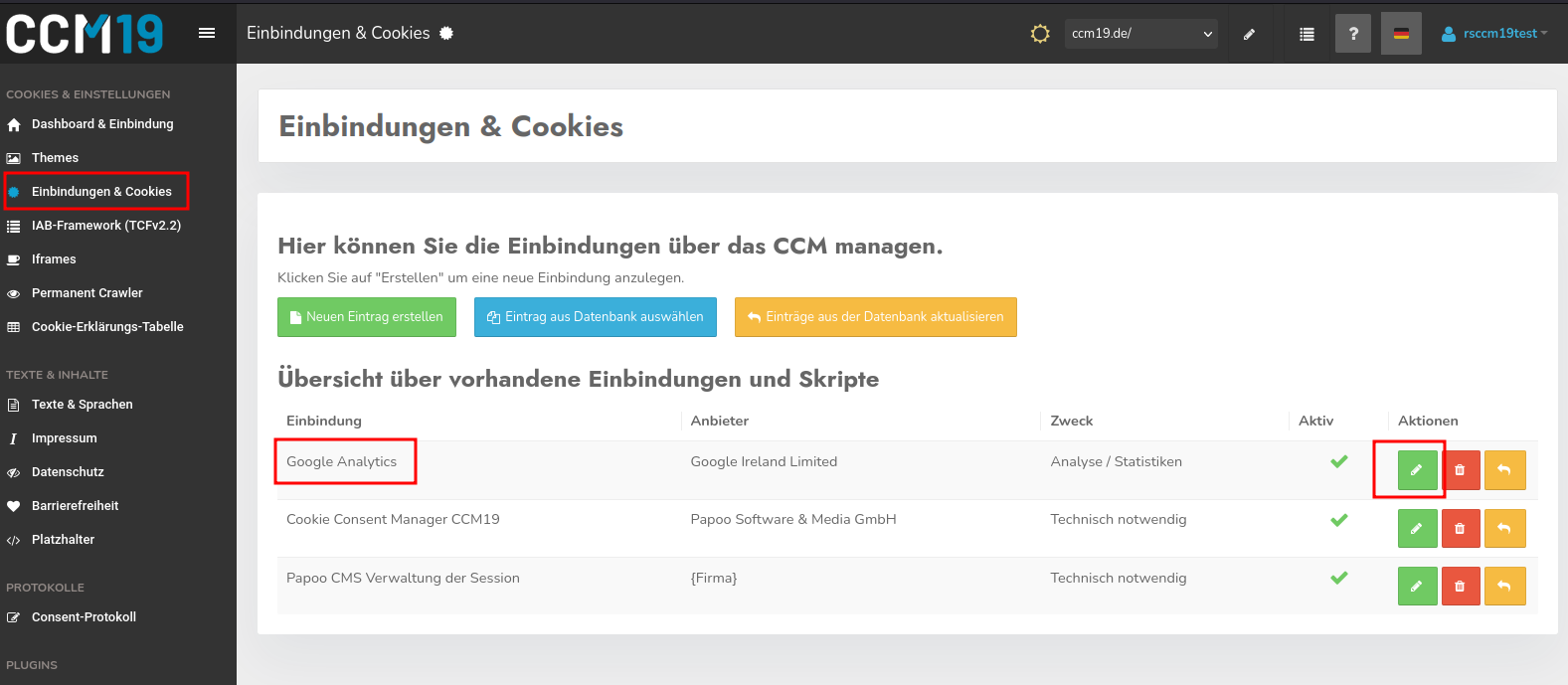Reset the Papoo CMS Verwaltung entry
Viewport: 1568px width, 685px height.
(1504, 587)
